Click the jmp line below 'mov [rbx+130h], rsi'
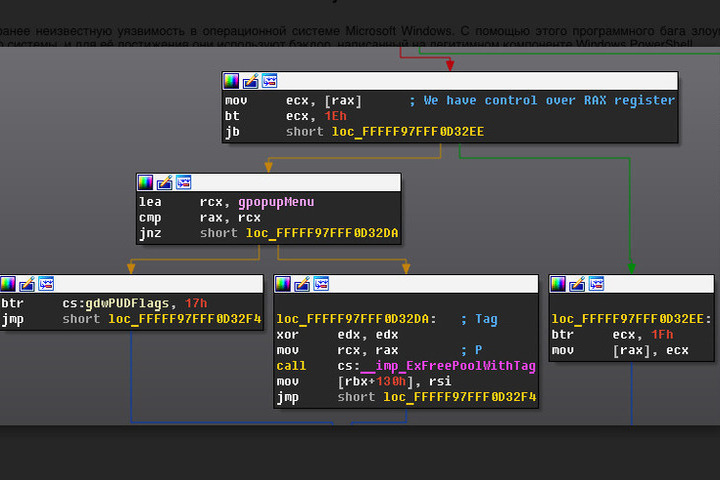The width and height of the screenshot is (720, 480). click(x=406, y=397)
